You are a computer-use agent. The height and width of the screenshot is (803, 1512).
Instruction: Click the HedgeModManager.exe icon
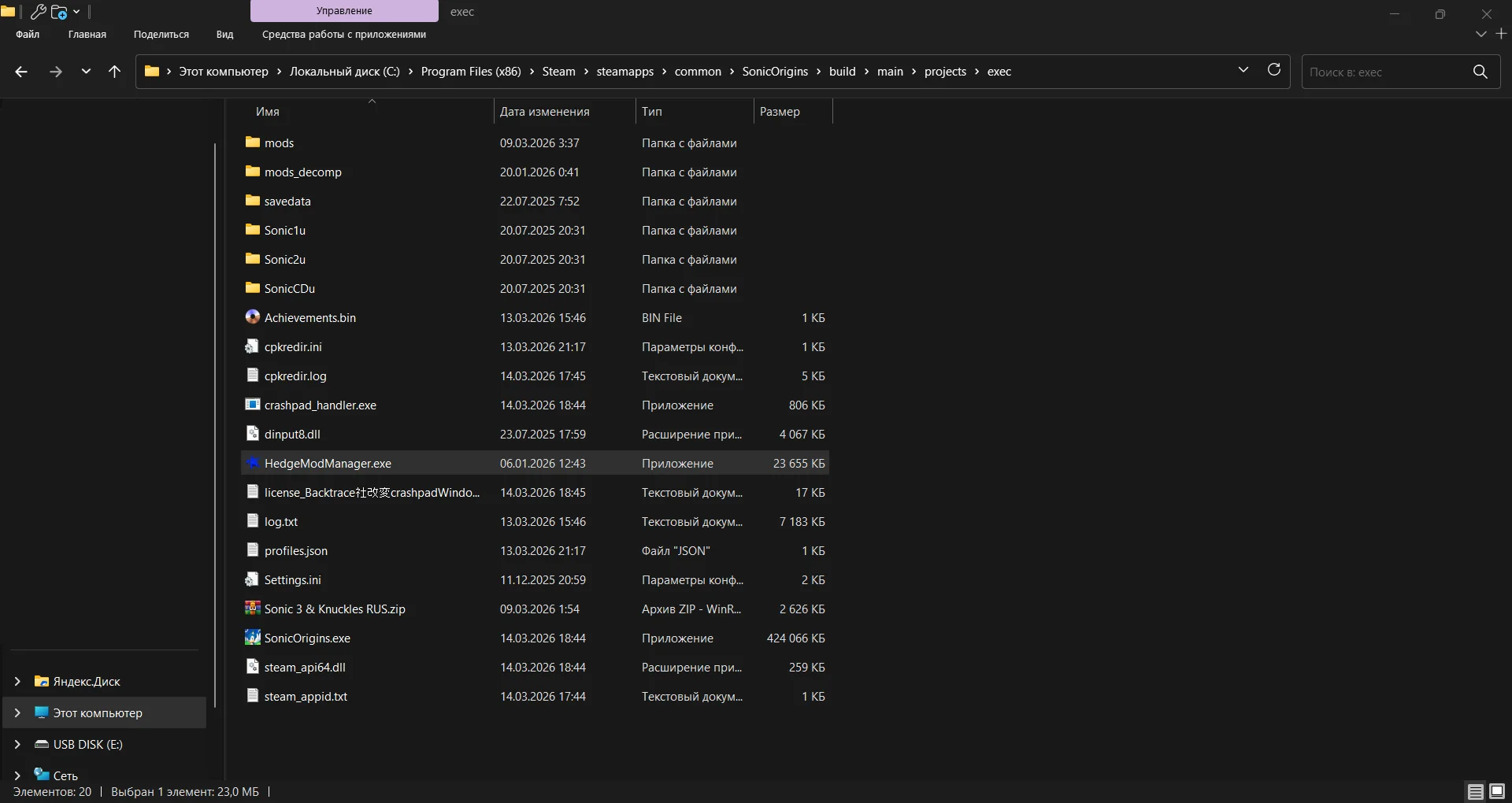tap(252, 463)
